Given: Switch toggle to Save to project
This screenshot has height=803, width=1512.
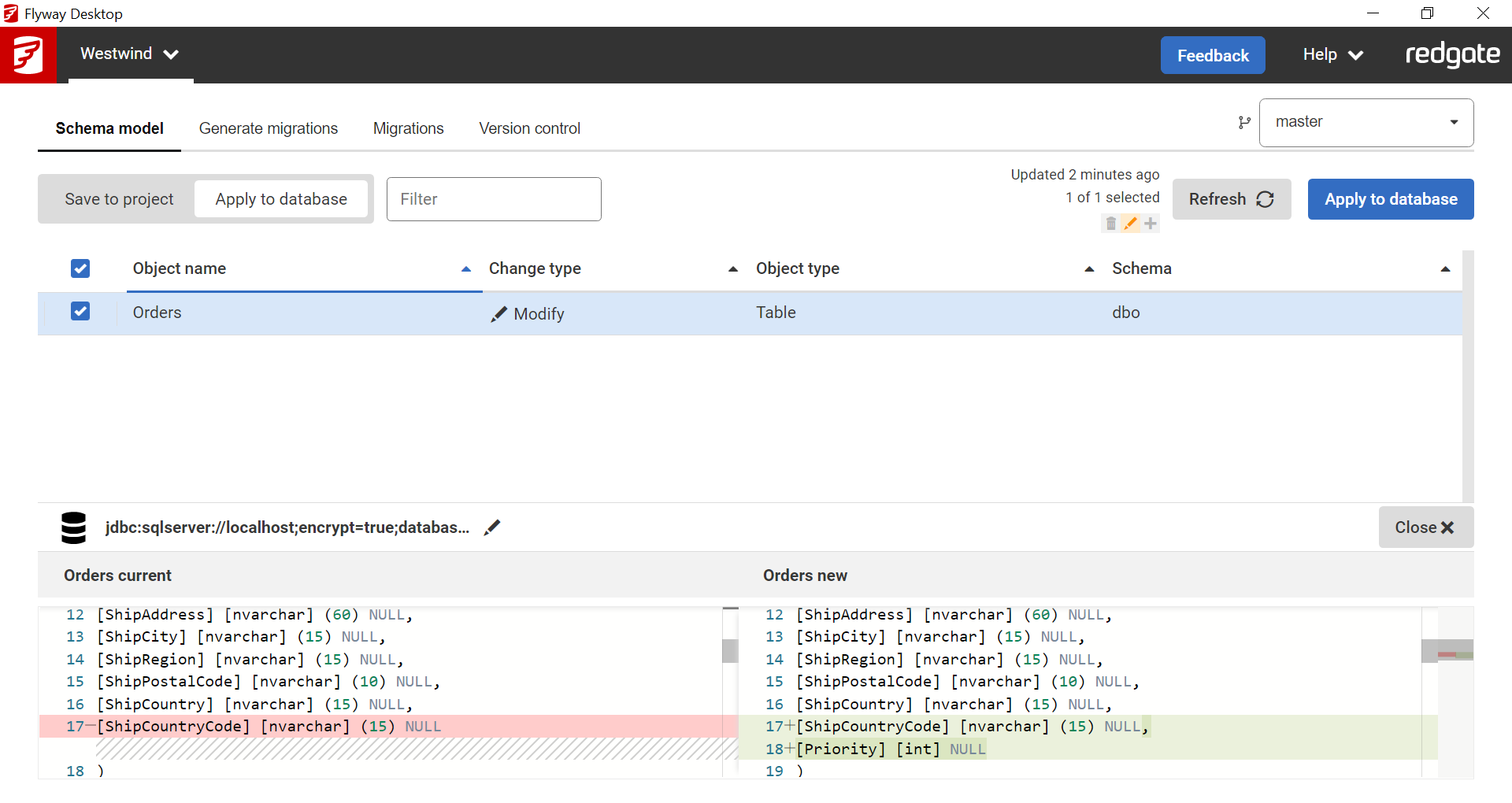Looking at the screenshot, I should 119,199.
